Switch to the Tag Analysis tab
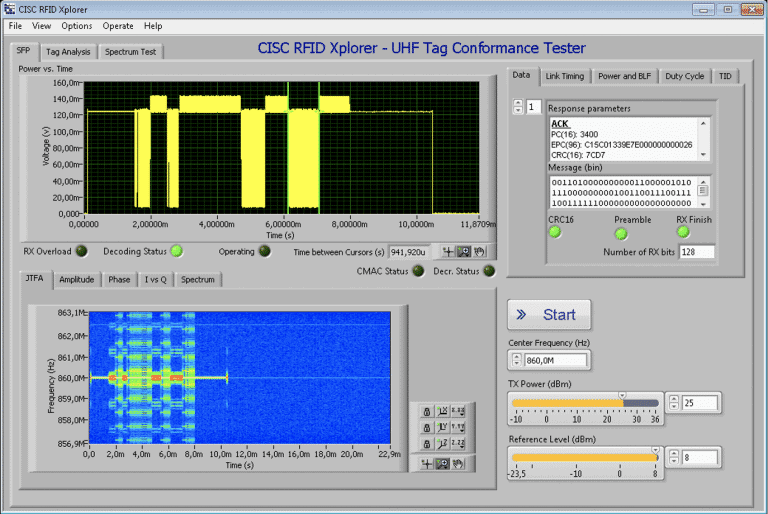The width and height of the screenshot is (768, 514). pos(68,52)
